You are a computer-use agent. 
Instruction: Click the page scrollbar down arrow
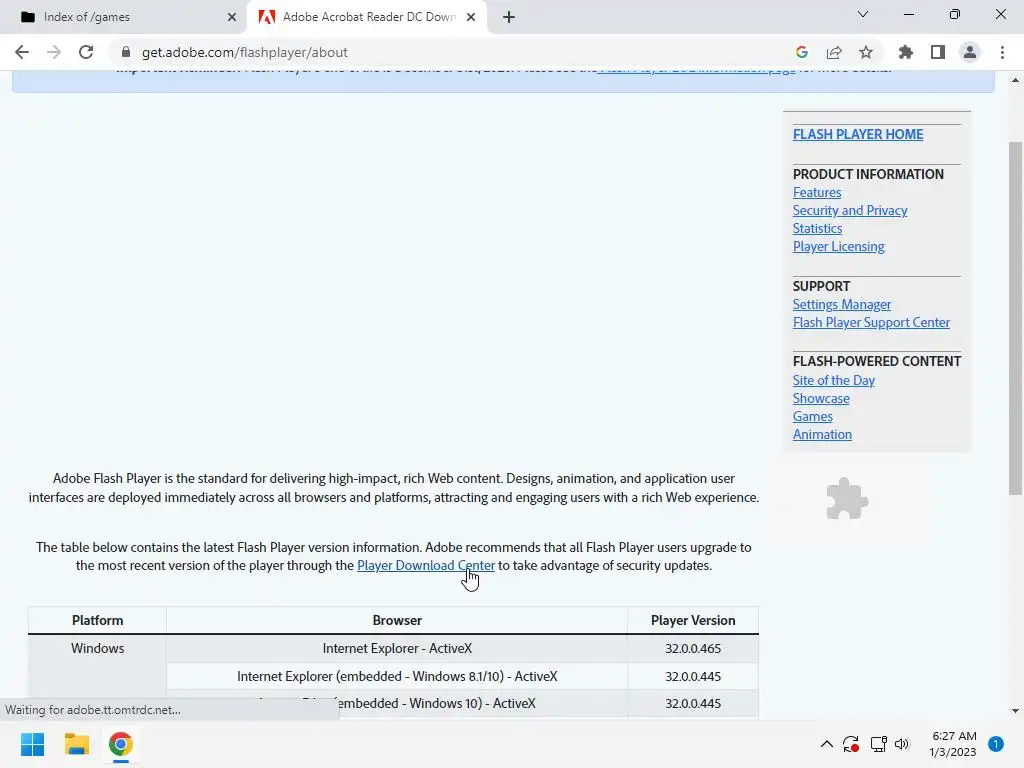click(x=1015, y=711)
